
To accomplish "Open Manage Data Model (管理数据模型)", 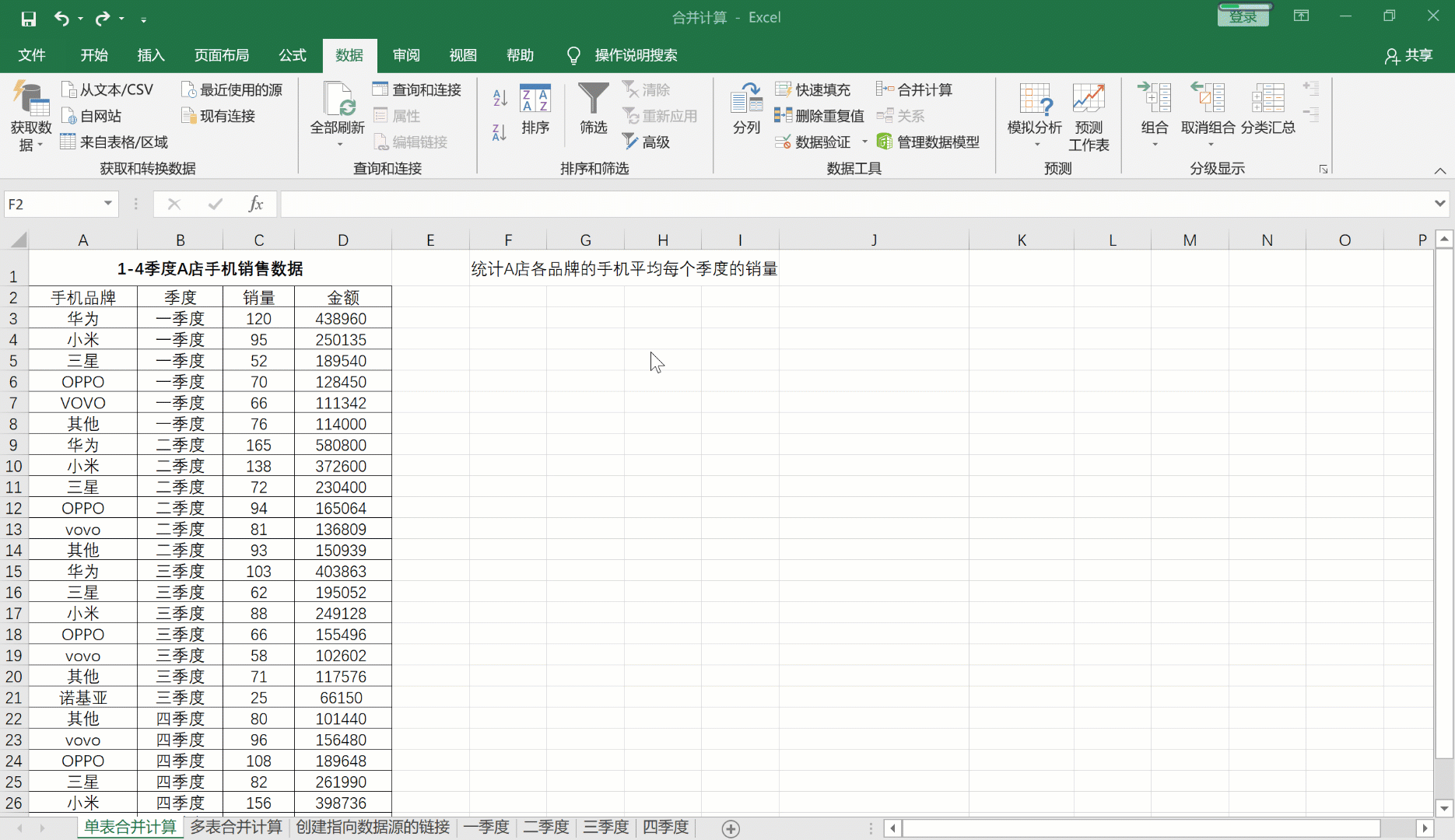I will click(927, 142).
